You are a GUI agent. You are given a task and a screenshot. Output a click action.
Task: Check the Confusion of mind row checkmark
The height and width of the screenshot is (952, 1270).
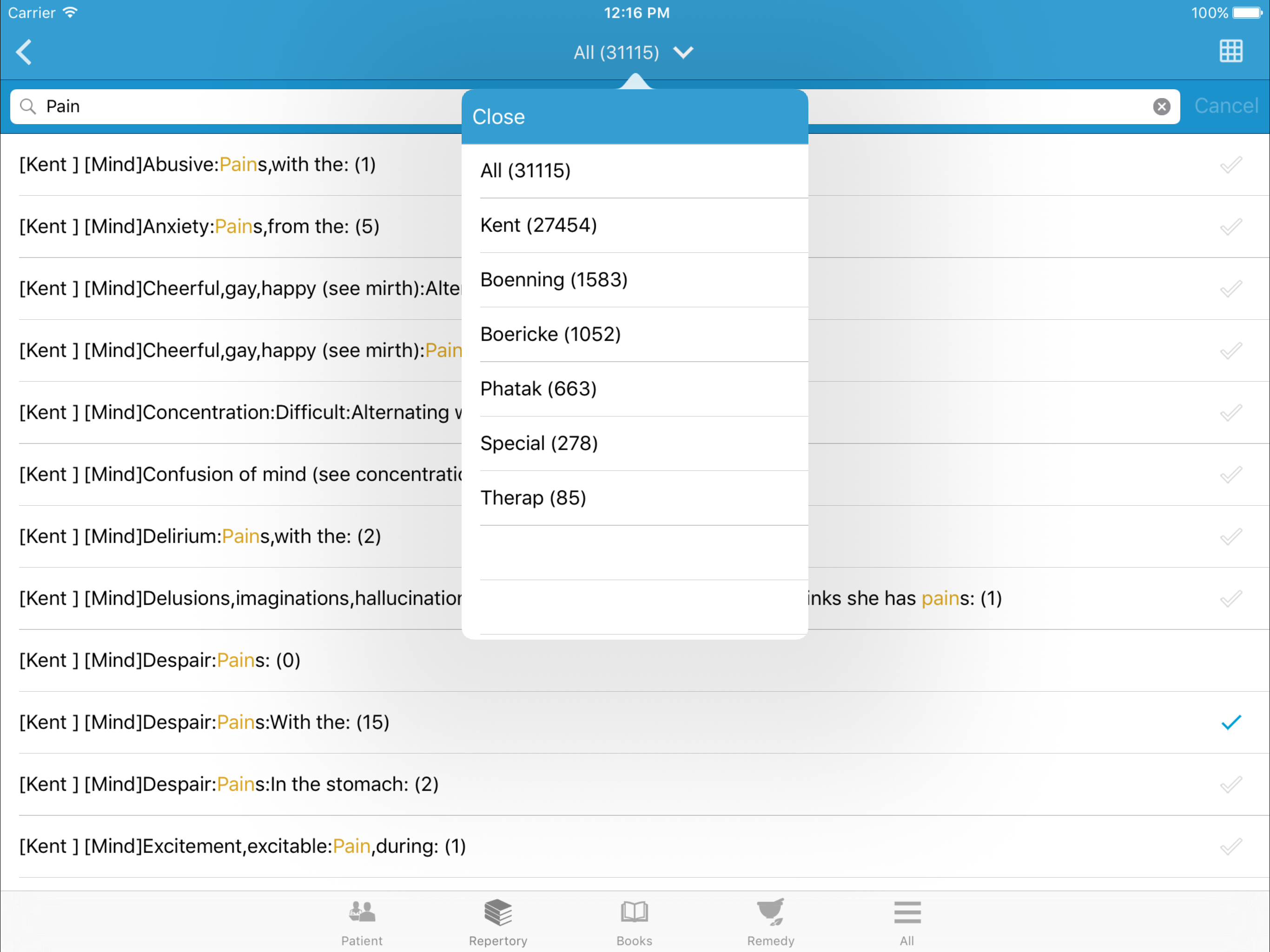[x=1230, y=475]
